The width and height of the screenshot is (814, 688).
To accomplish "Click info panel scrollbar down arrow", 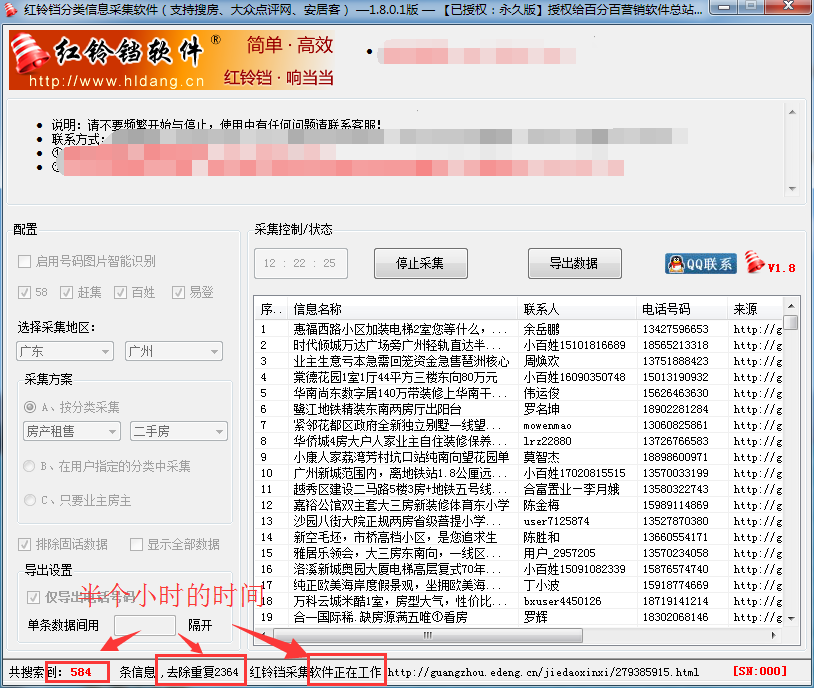I will (x=792, y=188).
